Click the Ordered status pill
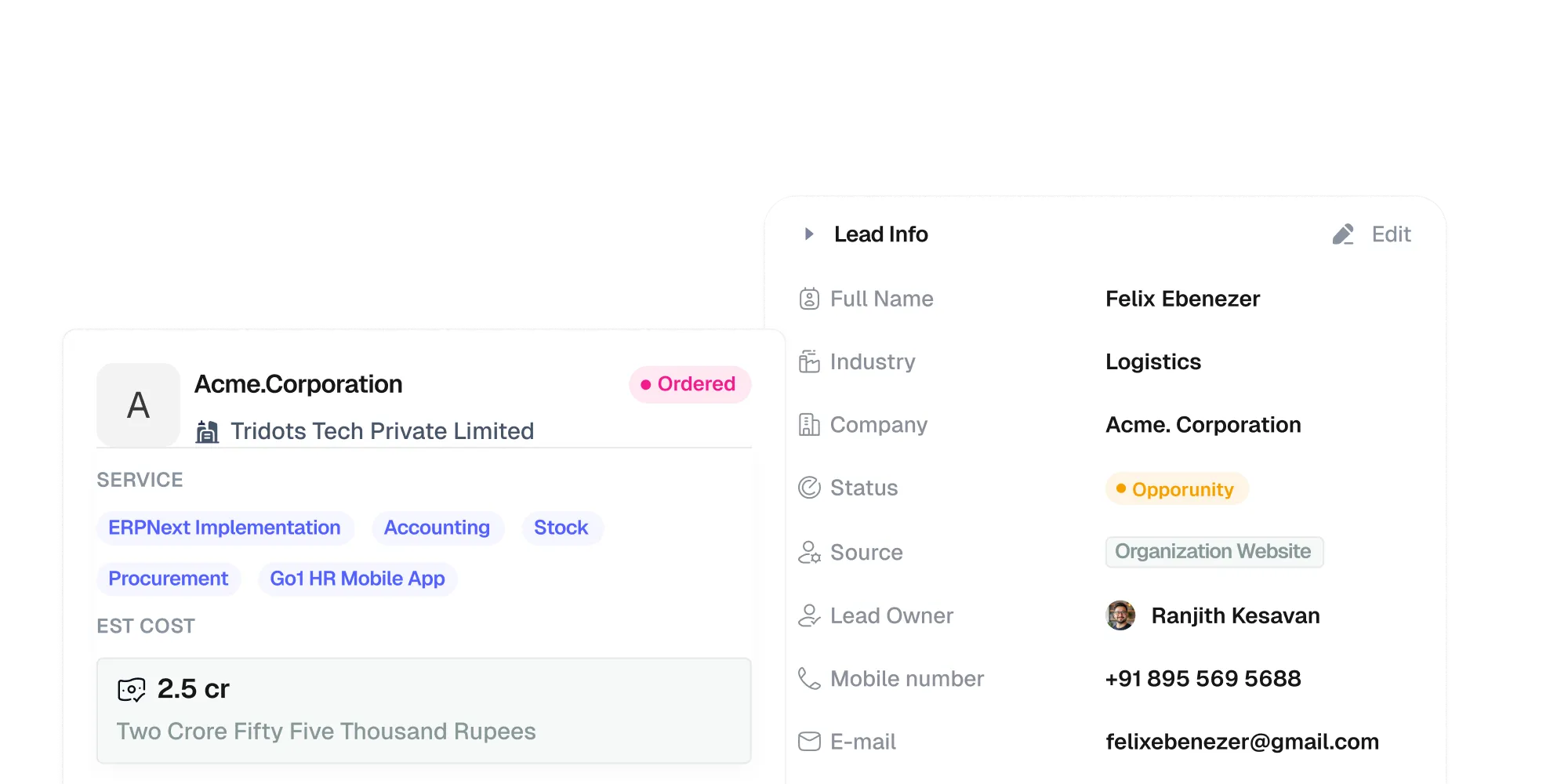 click(690, 384)
